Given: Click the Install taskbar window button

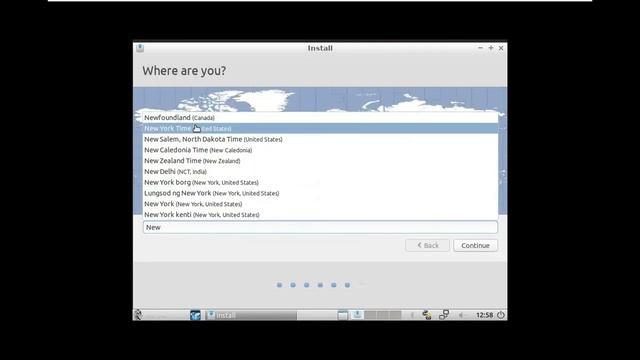Looking at the screenshot, I should [251, 315].
